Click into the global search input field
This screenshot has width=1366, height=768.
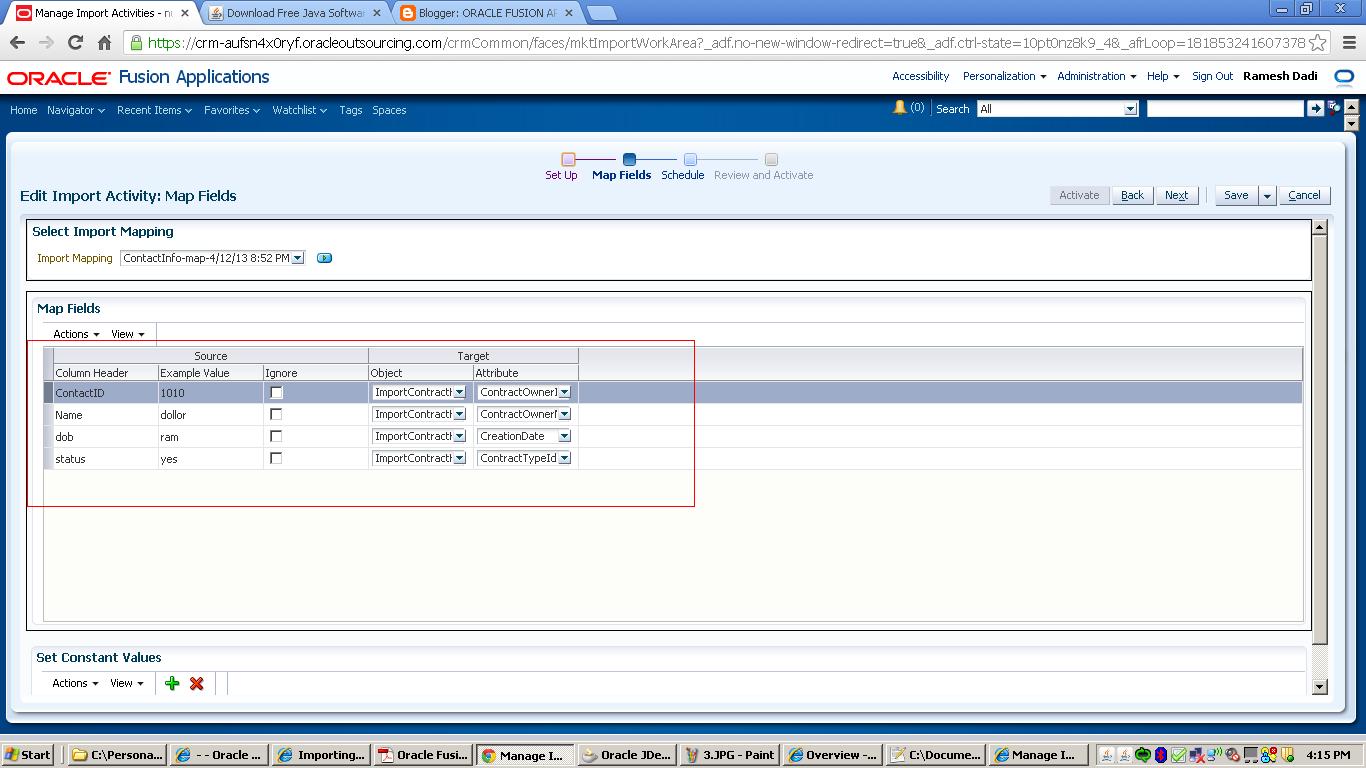1225,109
